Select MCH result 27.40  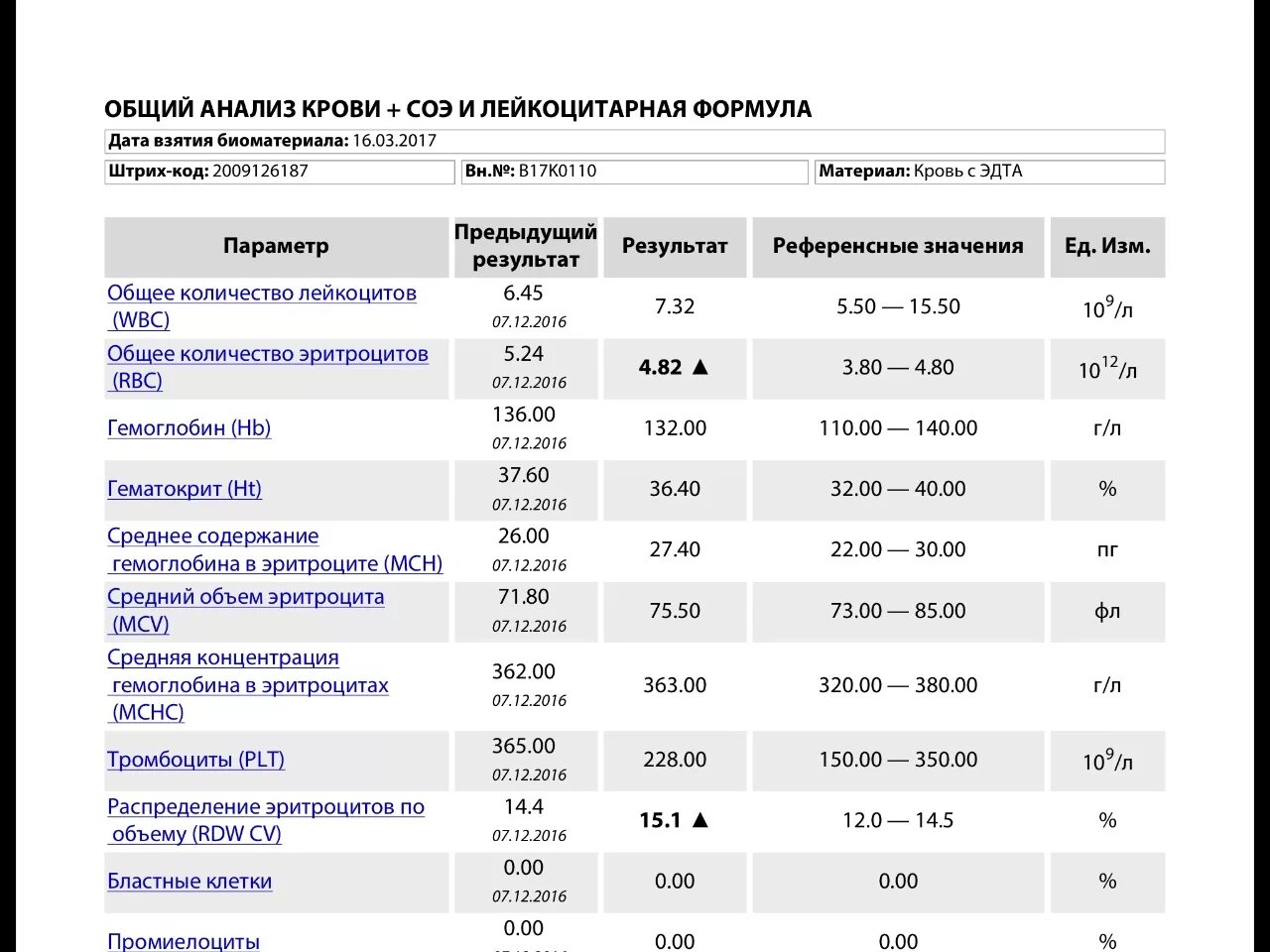click(675, 549)
